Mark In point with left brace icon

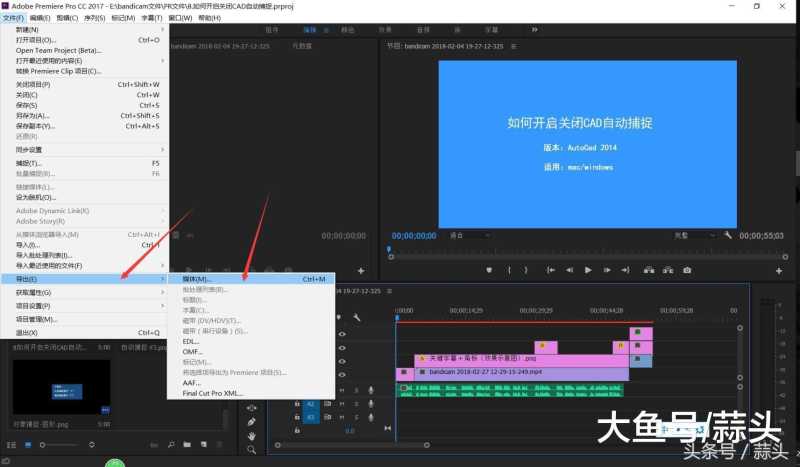pyautogui.click(x=509, y=270)
